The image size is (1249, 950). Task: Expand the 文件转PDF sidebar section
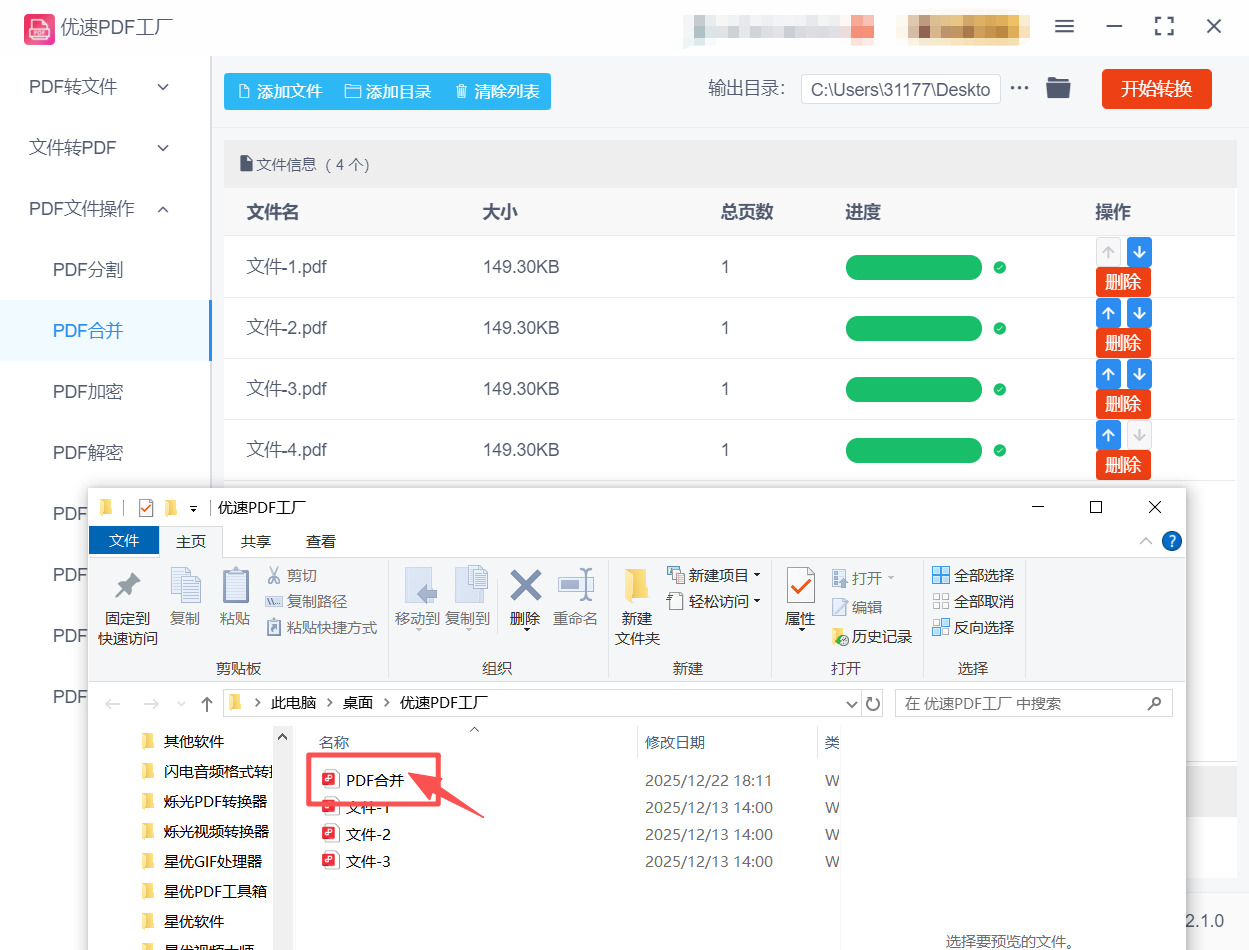[105, 148]
